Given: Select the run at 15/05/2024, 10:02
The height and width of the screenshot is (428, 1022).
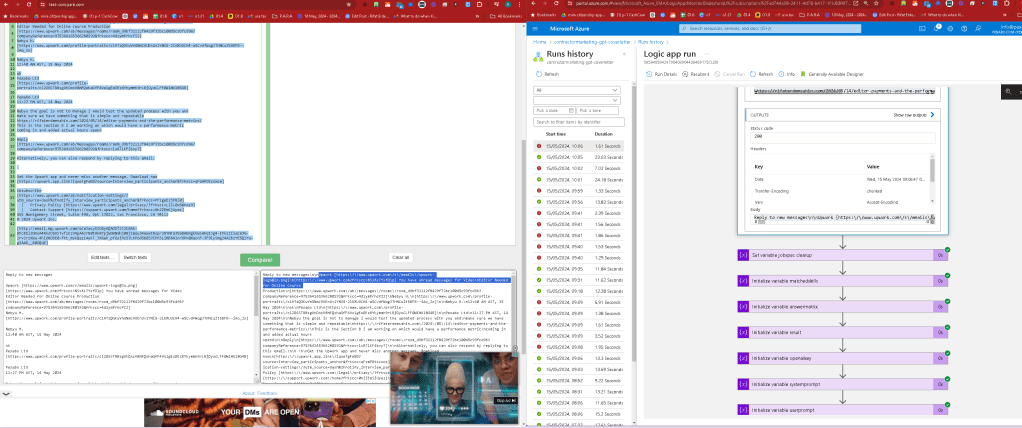Looking at the screenshot, I should (580, 168).
